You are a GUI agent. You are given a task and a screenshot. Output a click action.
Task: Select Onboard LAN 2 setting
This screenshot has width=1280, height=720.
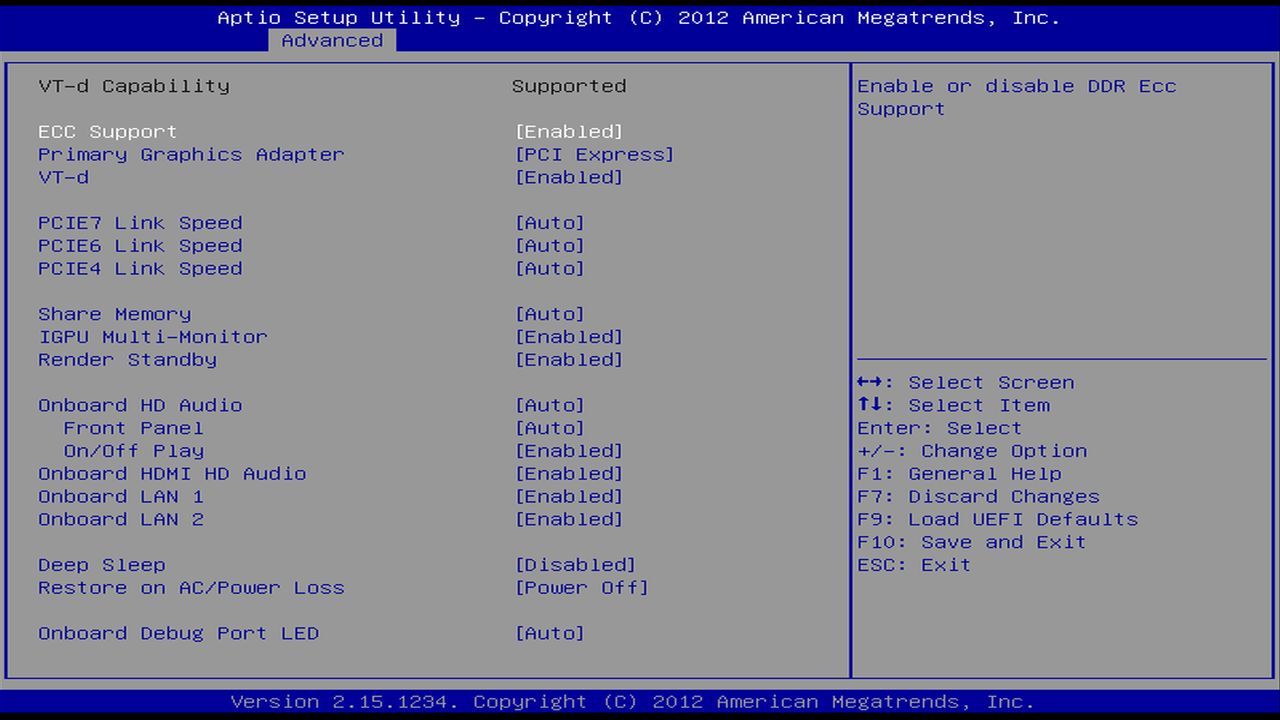pos(121,519)
